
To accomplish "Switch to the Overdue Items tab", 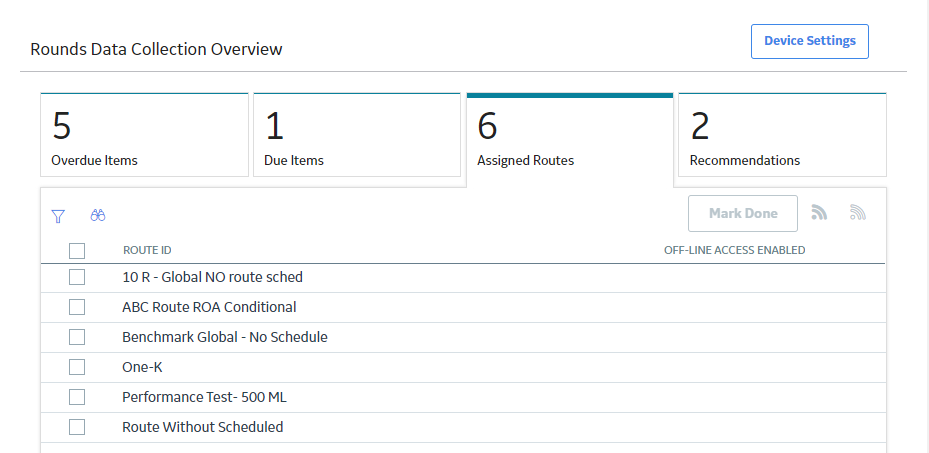I will pyautogui.click(x=144, y=135).
